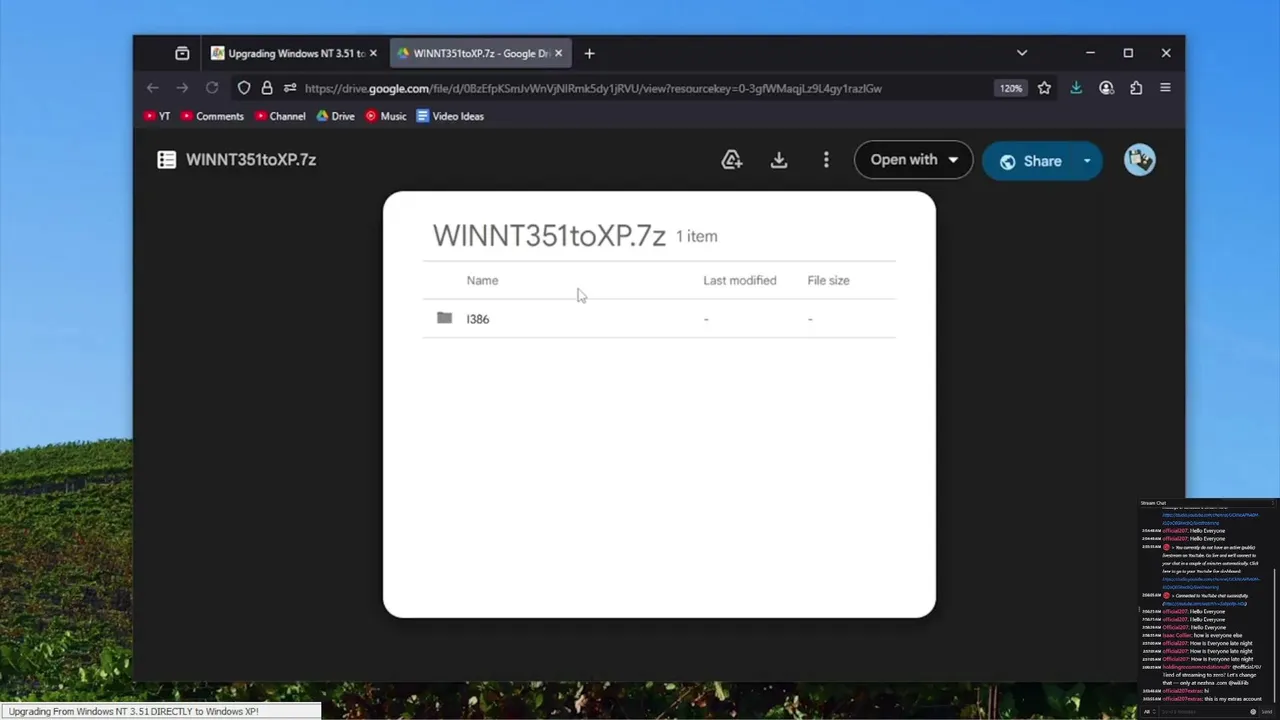Open the Firefox account icon
Screen dimensions: 1280x720
[x=1106, y=88]
